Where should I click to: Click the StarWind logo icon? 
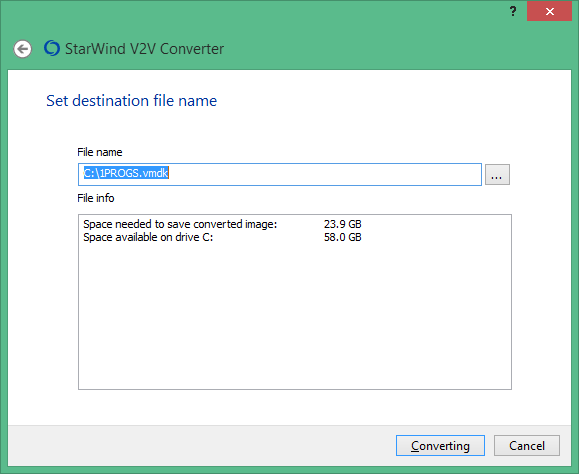[52, 48]
